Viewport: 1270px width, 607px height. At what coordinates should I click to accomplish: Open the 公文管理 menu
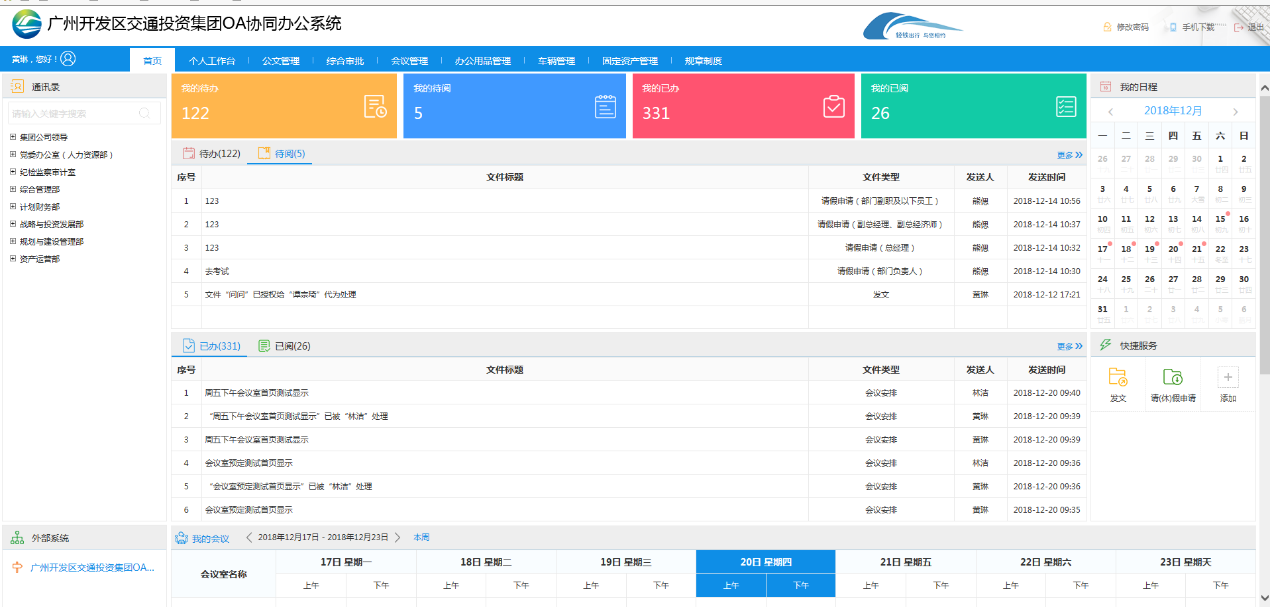281,61
